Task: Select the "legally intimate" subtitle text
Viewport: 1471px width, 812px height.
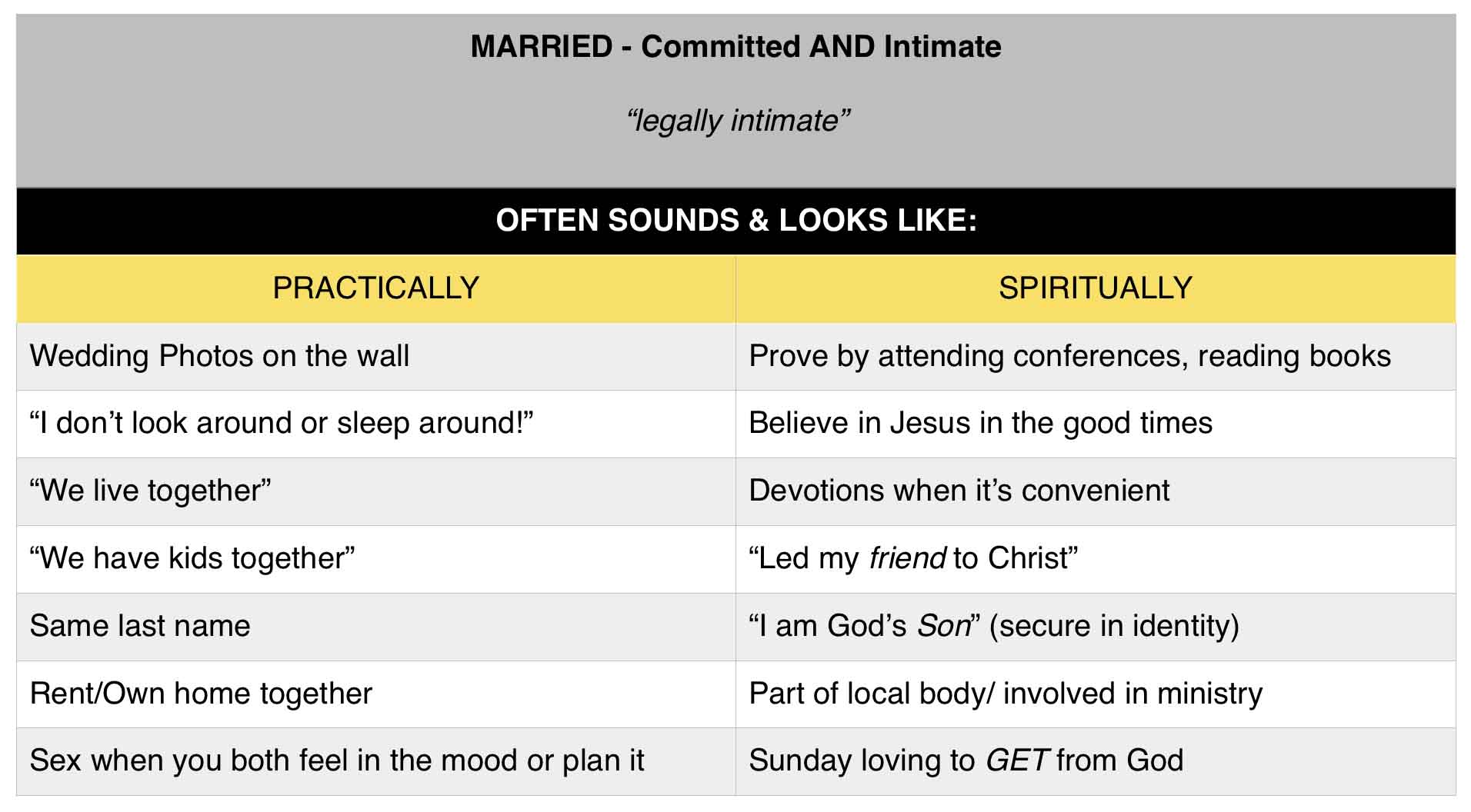Action: click(737, 121)
